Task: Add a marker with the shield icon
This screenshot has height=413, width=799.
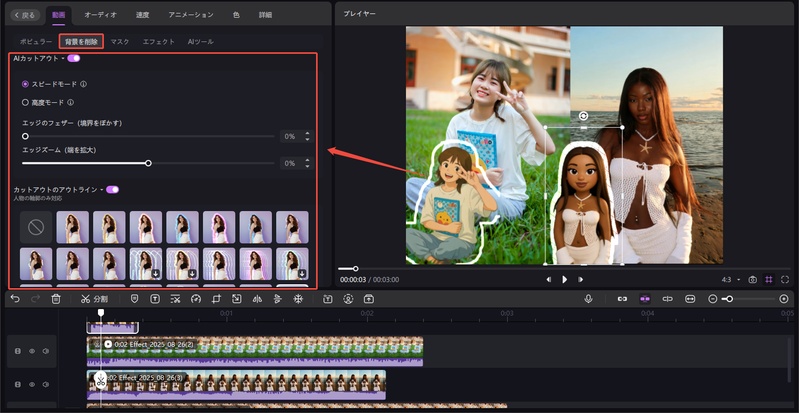Action: pos(135,299)
